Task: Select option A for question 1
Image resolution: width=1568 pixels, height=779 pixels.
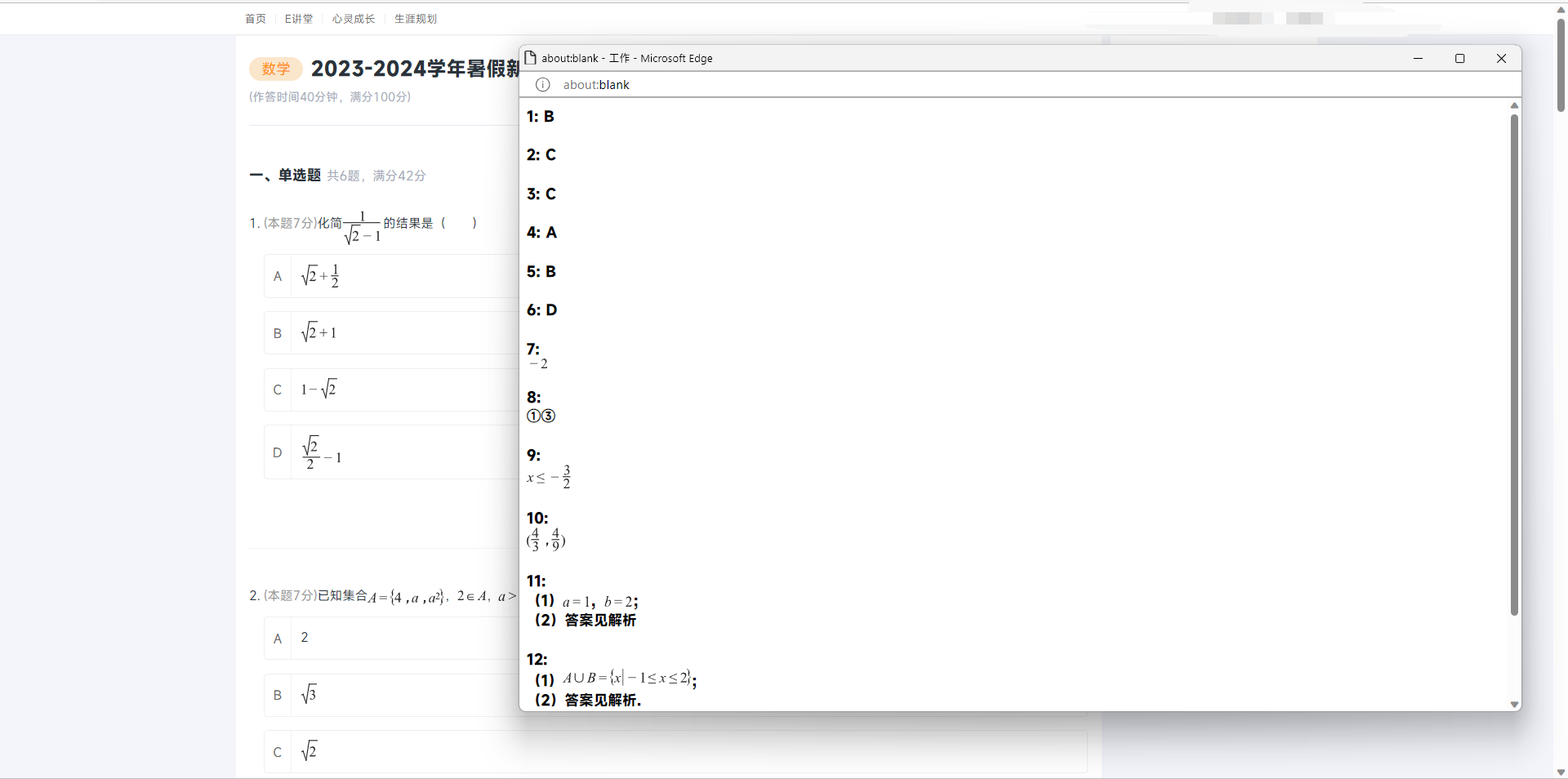Action: point(278,276)
